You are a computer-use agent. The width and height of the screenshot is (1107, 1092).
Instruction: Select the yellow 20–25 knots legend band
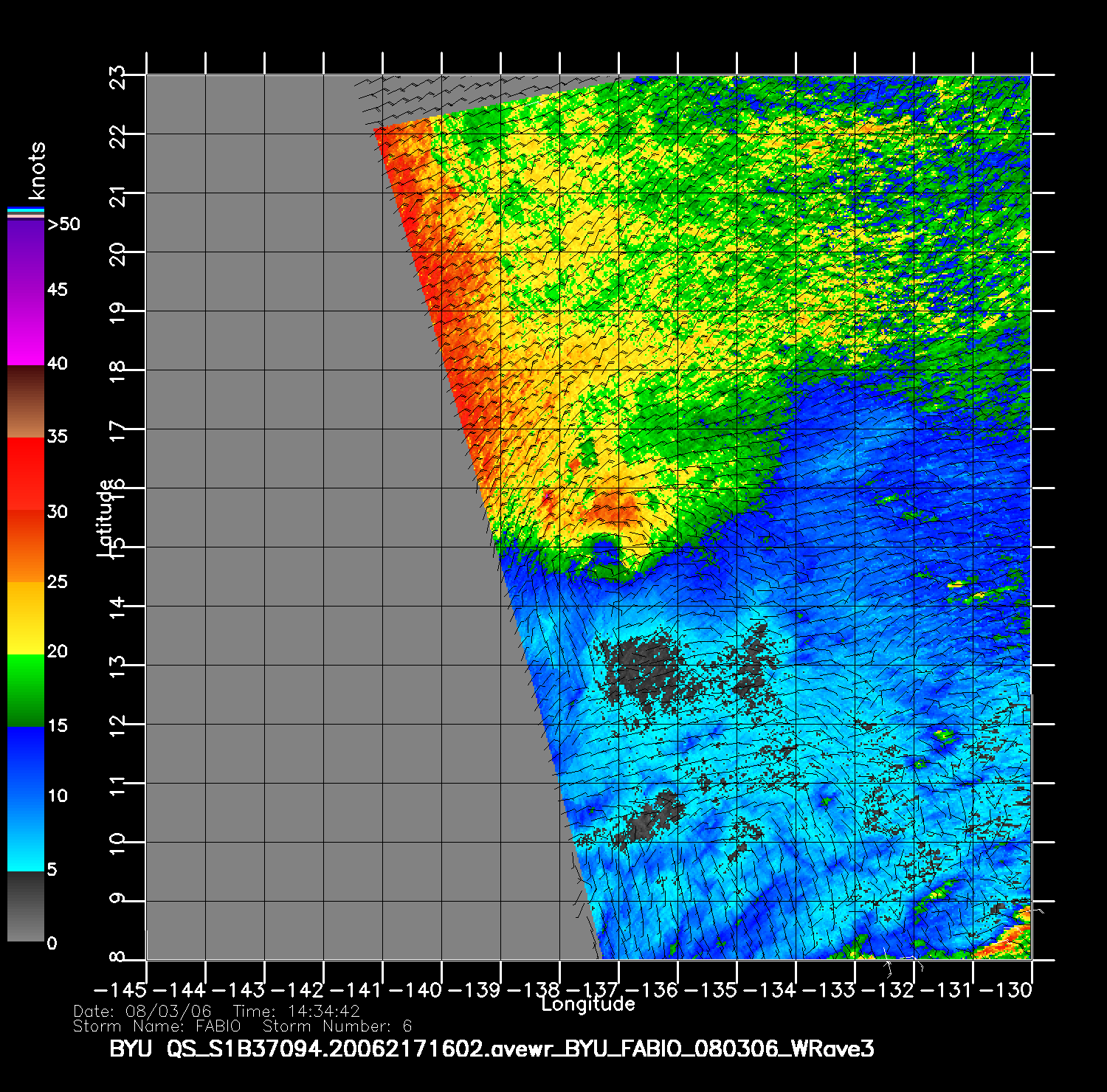point(26,618)
